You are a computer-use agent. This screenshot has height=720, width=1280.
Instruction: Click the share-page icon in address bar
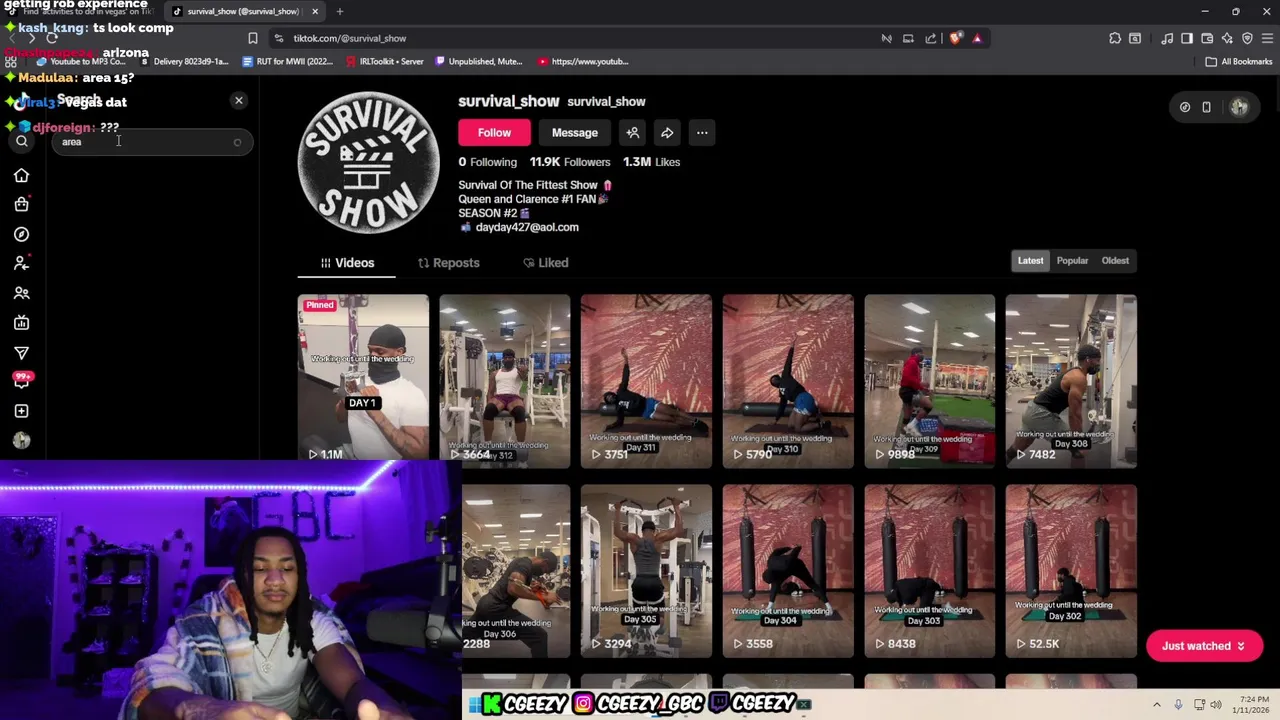(x=931, y=38)
